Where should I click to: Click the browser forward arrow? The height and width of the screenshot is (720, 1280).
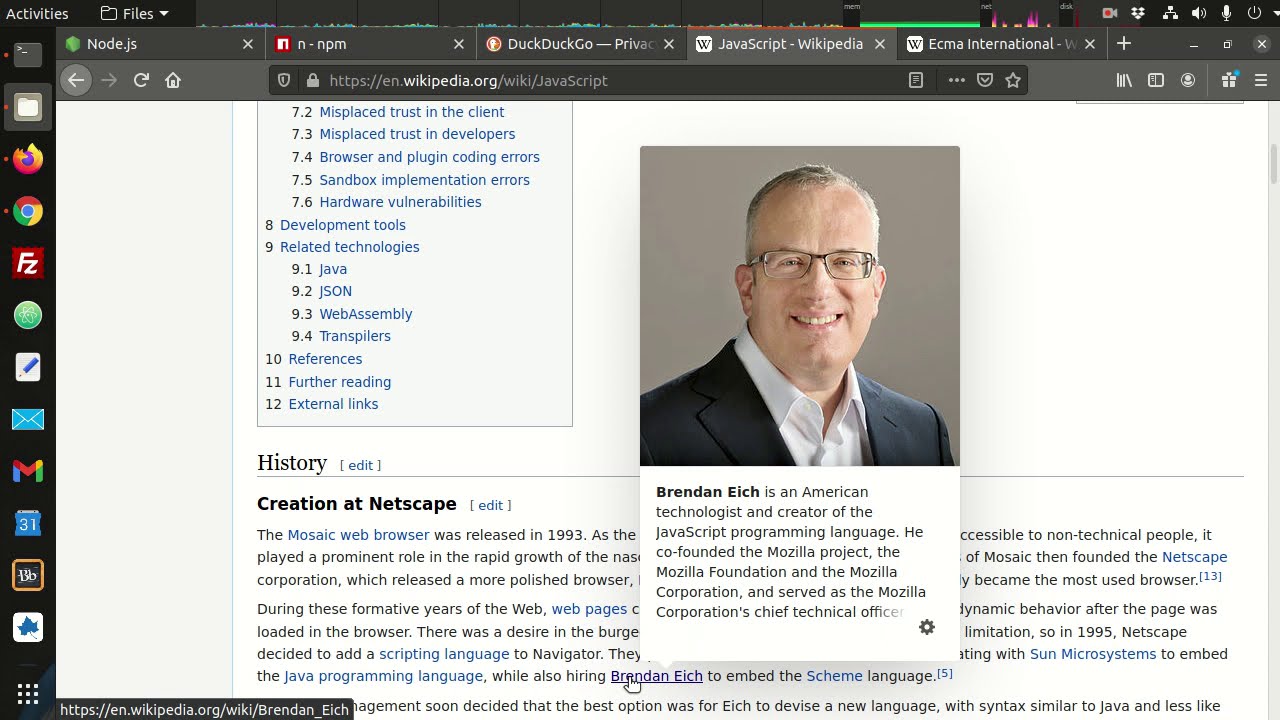pyautogui.click(x=109, y=81)
